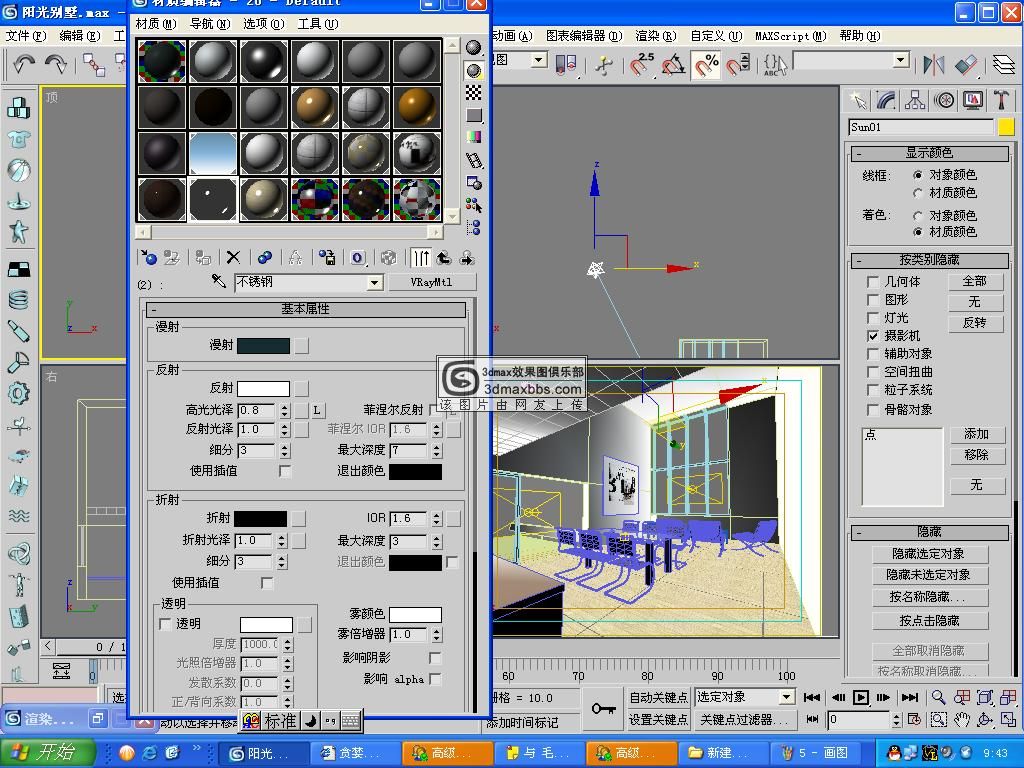Open the Utilities hammer panel tab
The image size is (1024, 768).
(x=1001, y=100)
